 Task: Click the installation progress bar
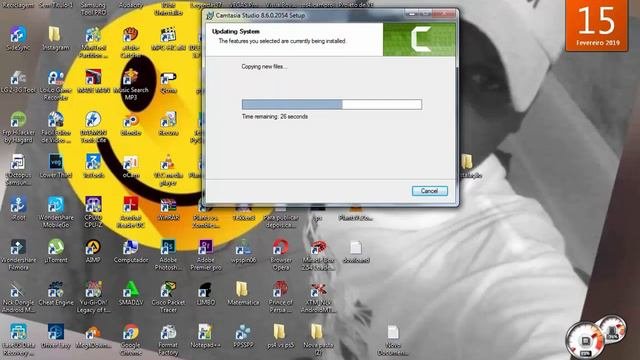pos(331,104)
